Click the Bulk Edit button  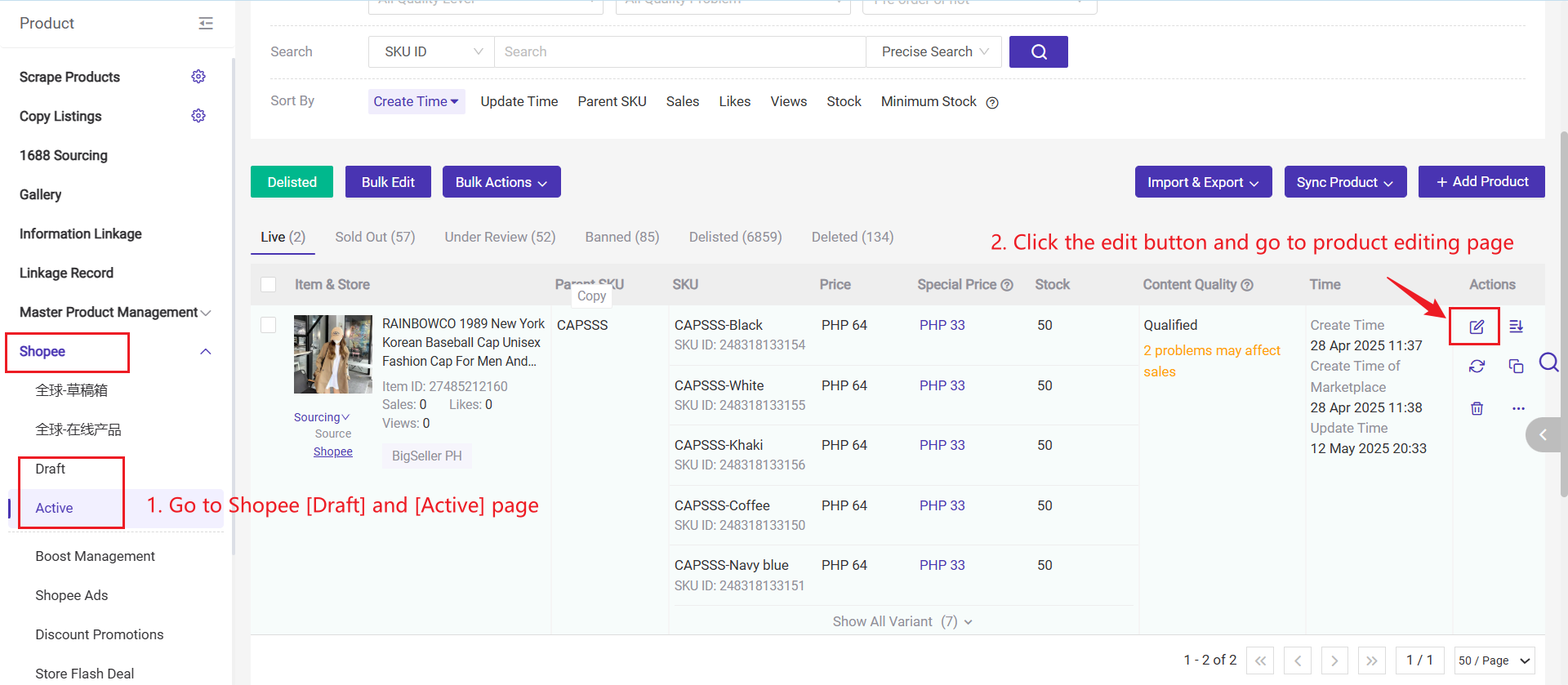(388, 182)
